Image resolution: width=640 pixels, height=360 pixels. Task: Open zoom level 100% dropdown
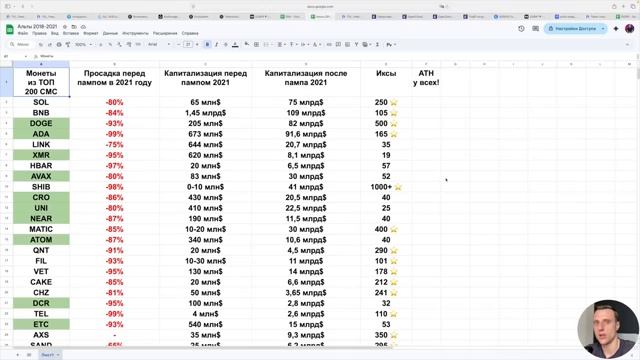[83, 44]
